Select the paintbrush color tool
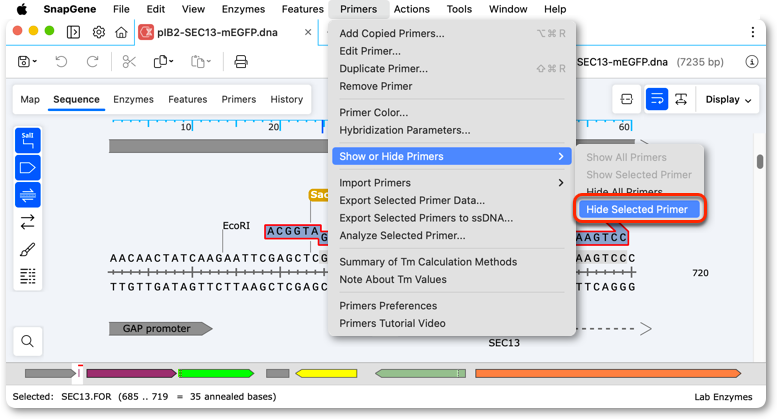 click(x=28, y=249)
